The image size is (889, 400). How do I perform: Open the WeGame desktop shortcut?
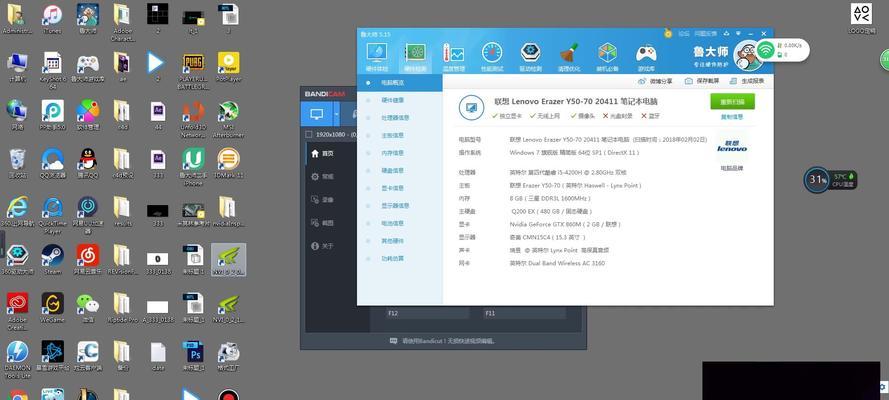pos(52,307)
